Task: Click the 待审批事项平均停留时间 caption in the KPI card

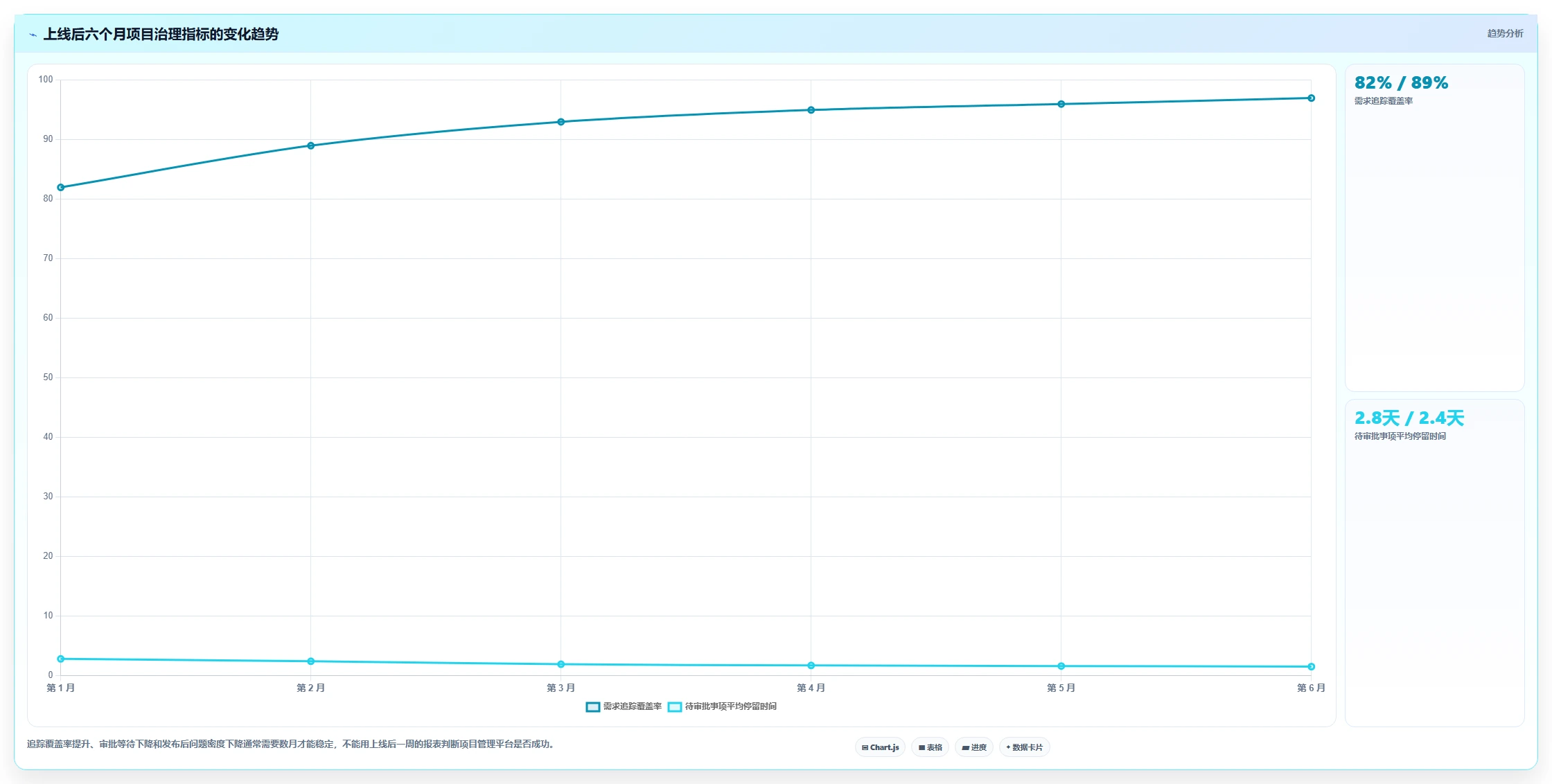Action: pyautogui.click(x=1400, y=436)
